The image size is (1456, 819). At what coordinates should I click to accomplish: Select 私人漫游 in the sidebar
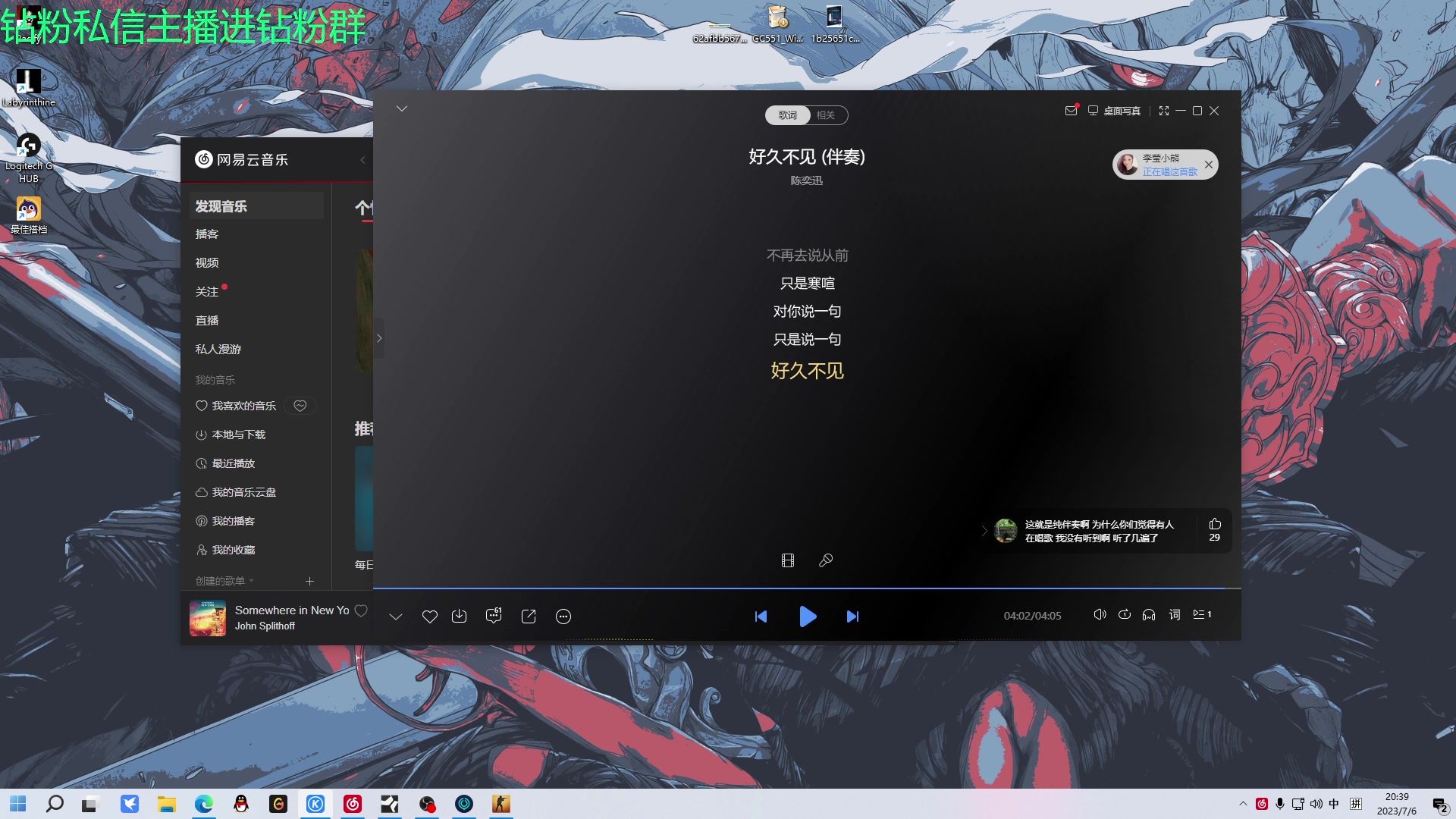pos(218,349)
